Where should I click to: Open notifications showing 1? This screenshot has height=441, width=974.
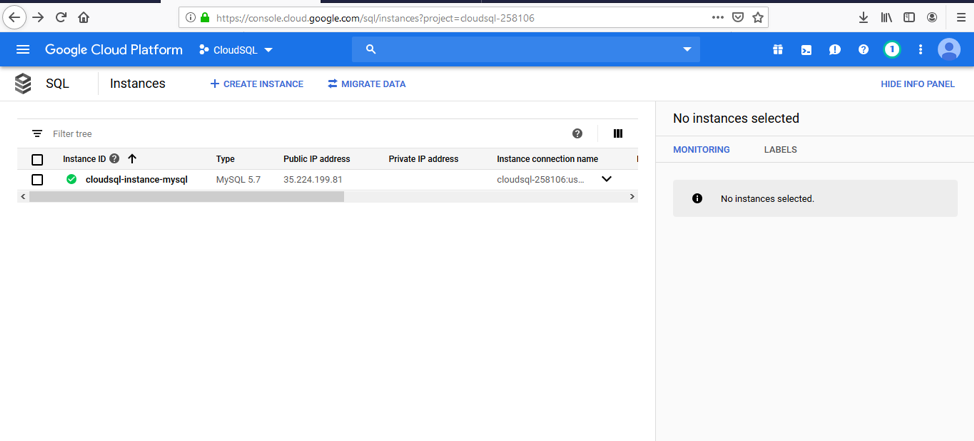(892, 50)
